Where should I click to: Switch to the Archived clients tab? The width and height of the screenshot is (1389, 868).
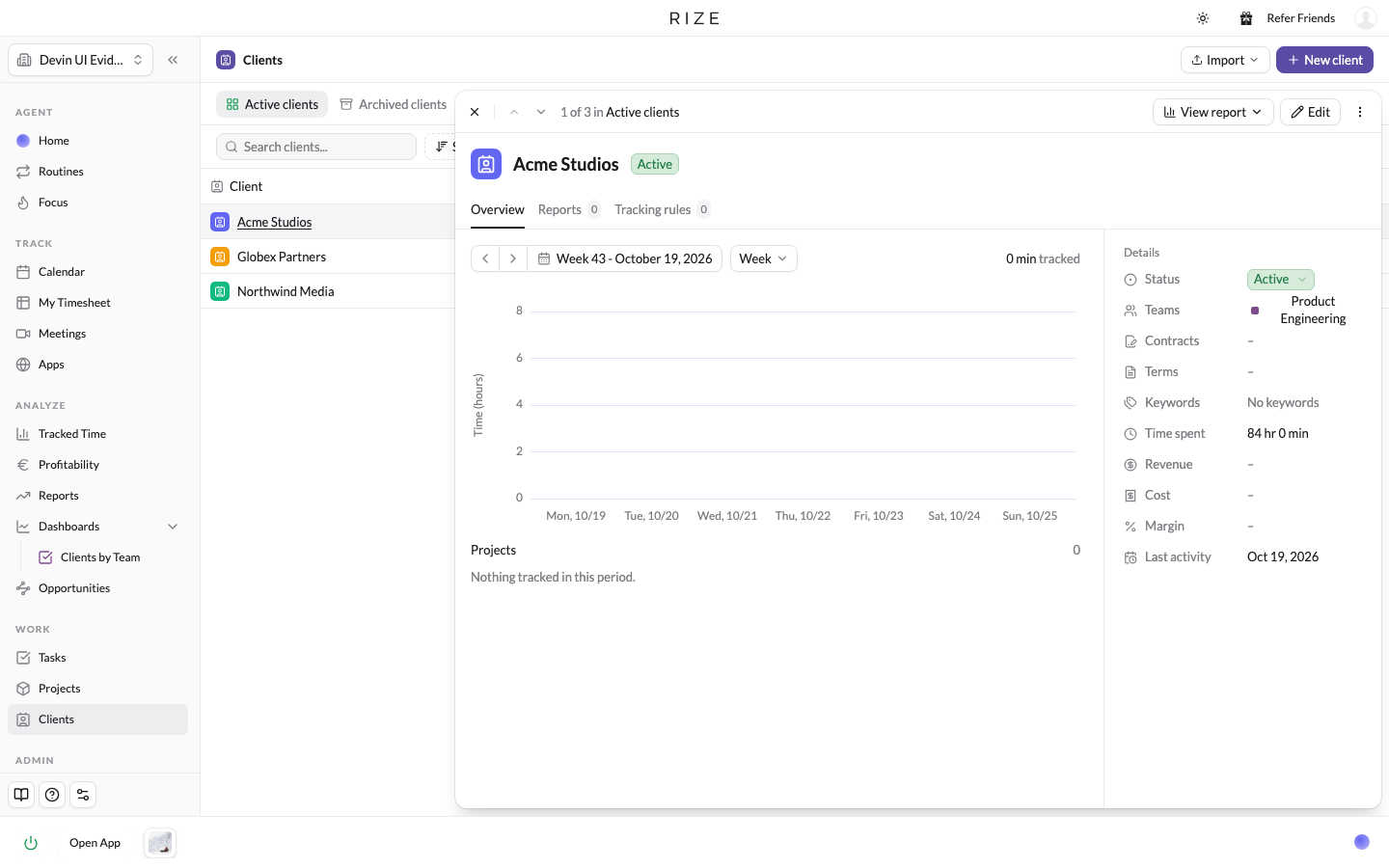point(394,104)
